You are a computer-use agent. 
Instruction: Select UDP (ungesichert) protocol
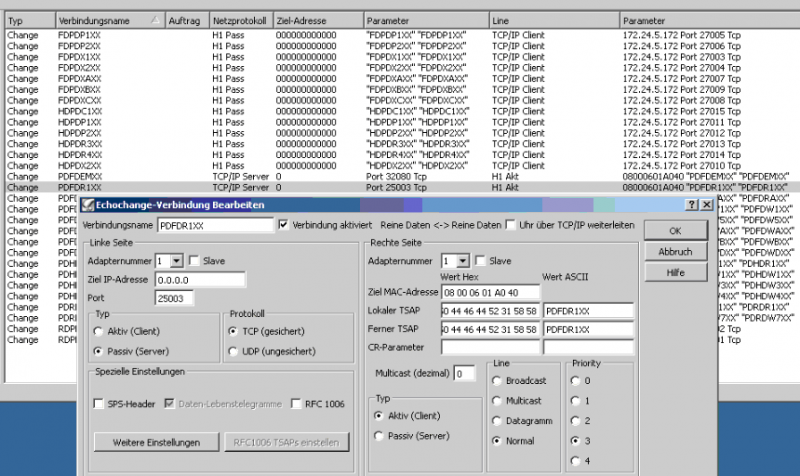pos(234,351)
